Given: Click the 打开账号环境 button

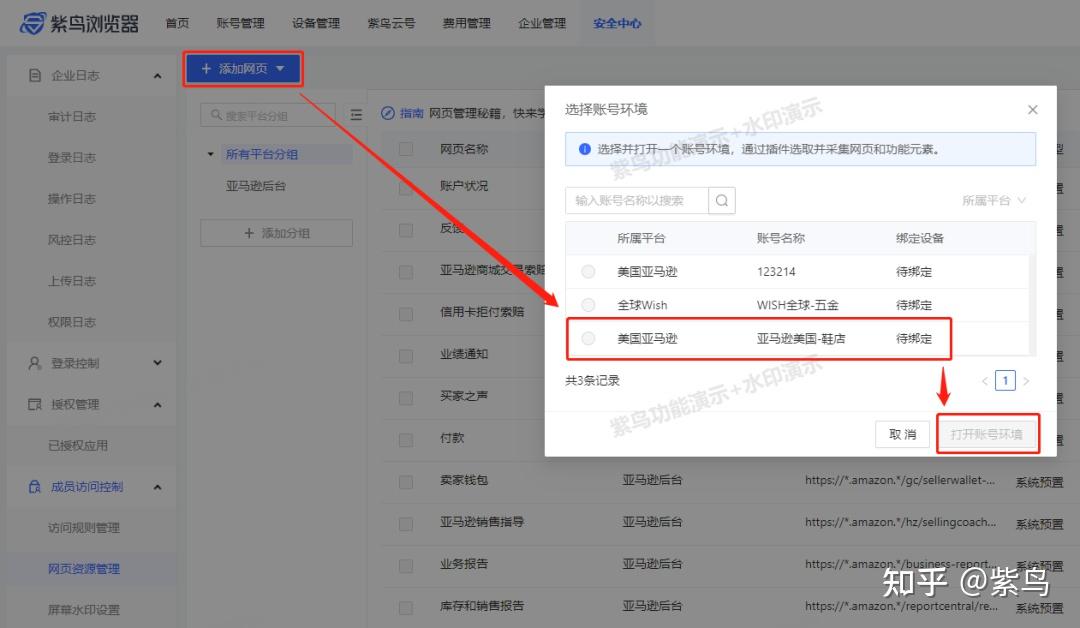Looking at the screenshot, I should (x=986, y=435).
